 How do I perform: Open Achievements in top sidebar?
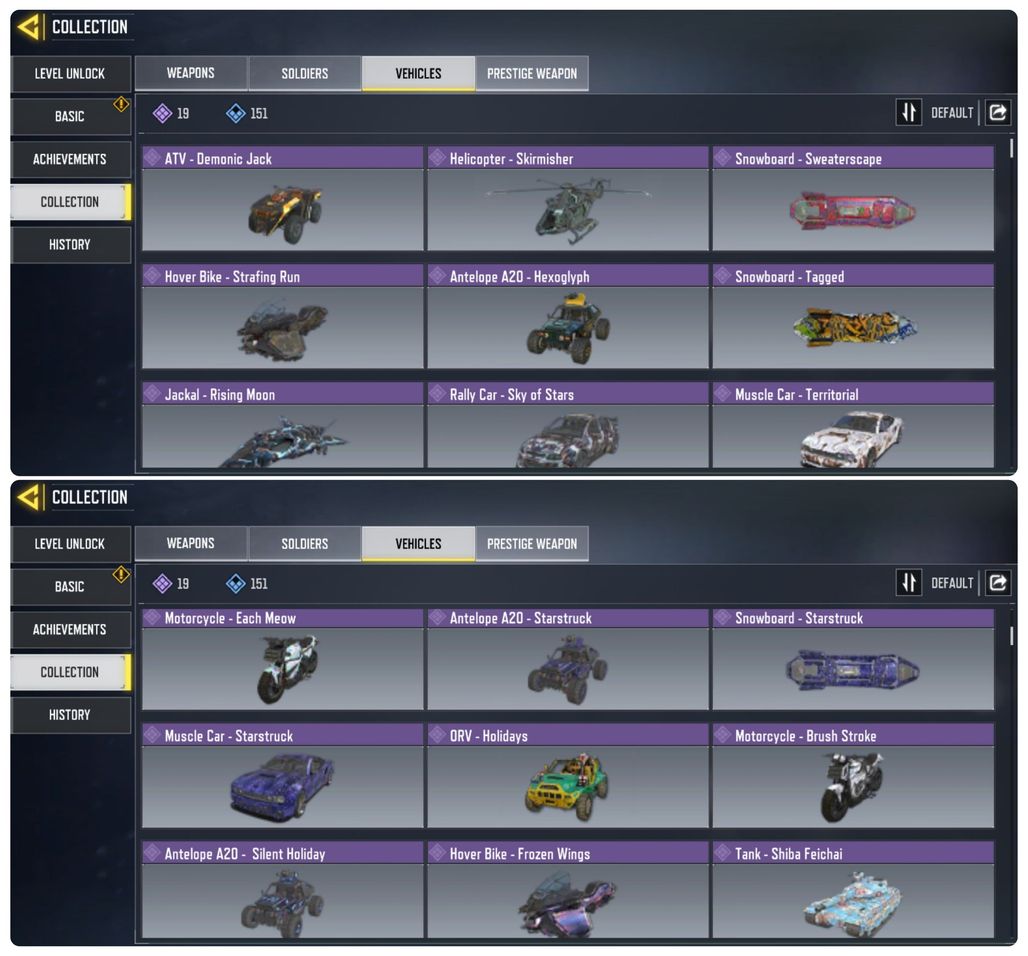click(x=70, y=159)
